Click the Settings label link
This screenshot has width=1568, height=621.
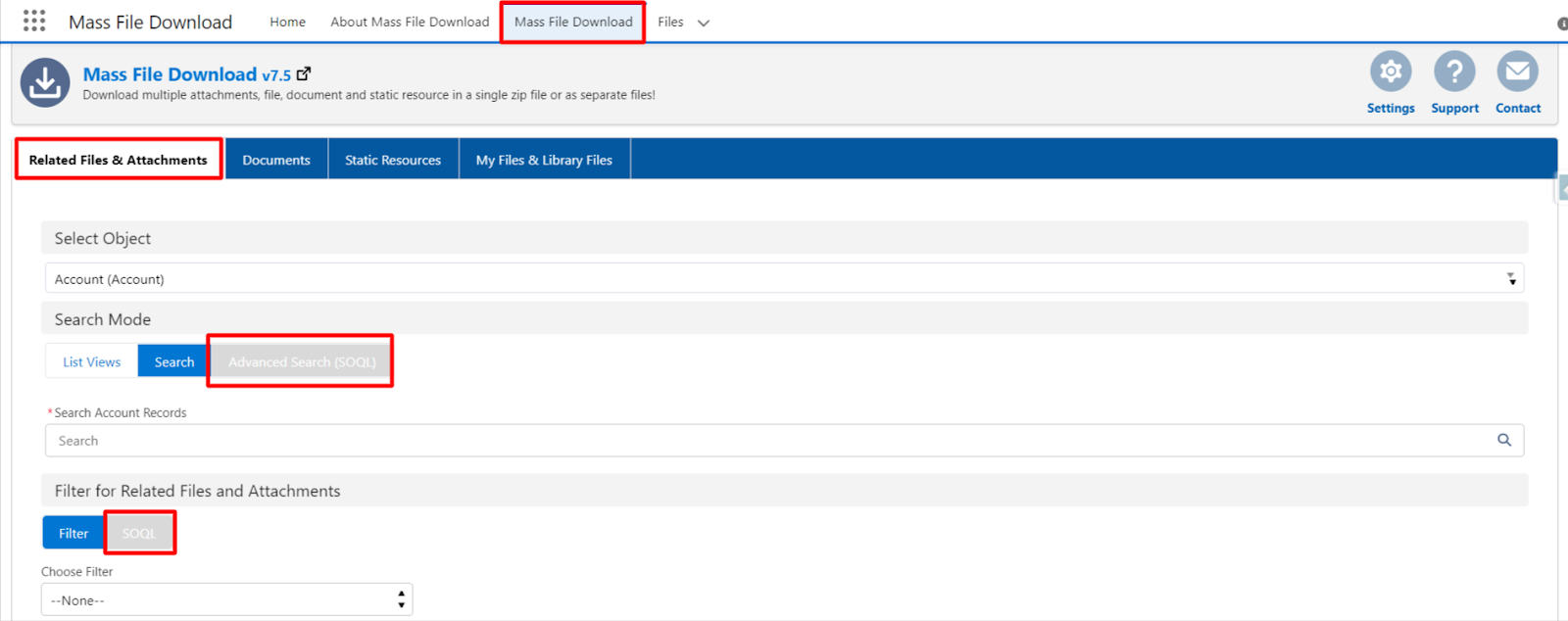pos(1391,108)
